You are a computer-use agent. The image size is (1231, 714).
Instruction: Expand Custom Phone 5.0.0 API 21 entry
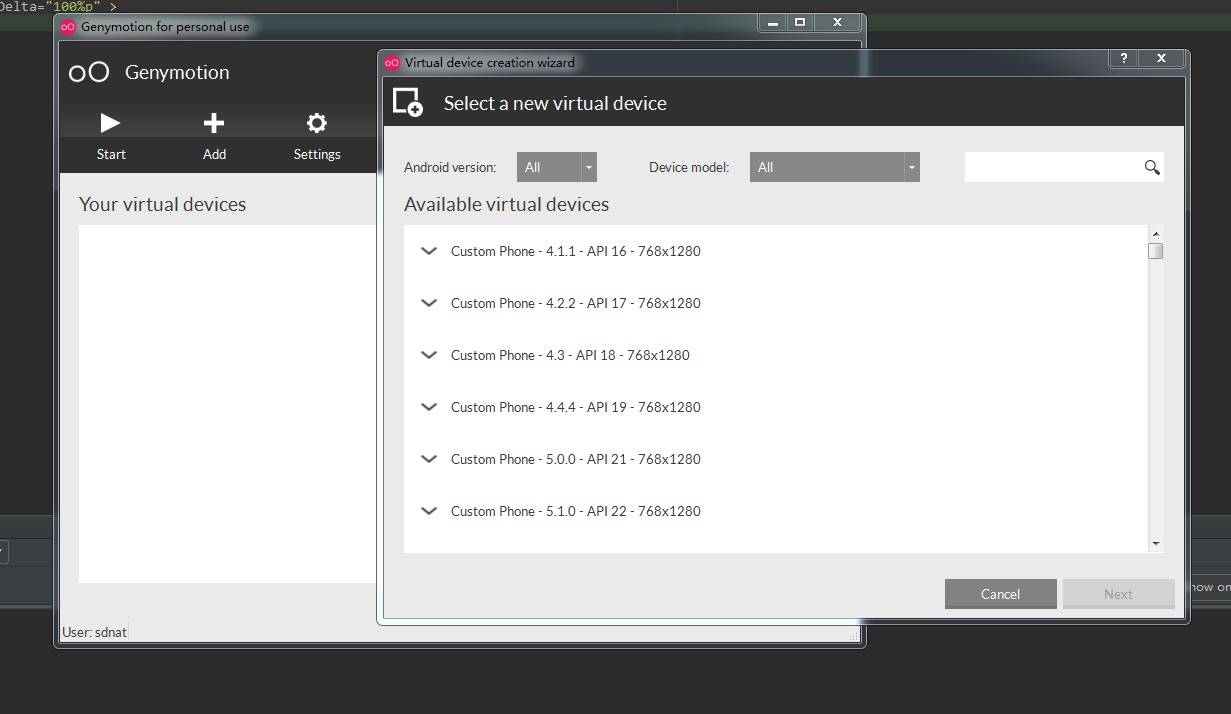pyautogui.click(x=429, y=459)
